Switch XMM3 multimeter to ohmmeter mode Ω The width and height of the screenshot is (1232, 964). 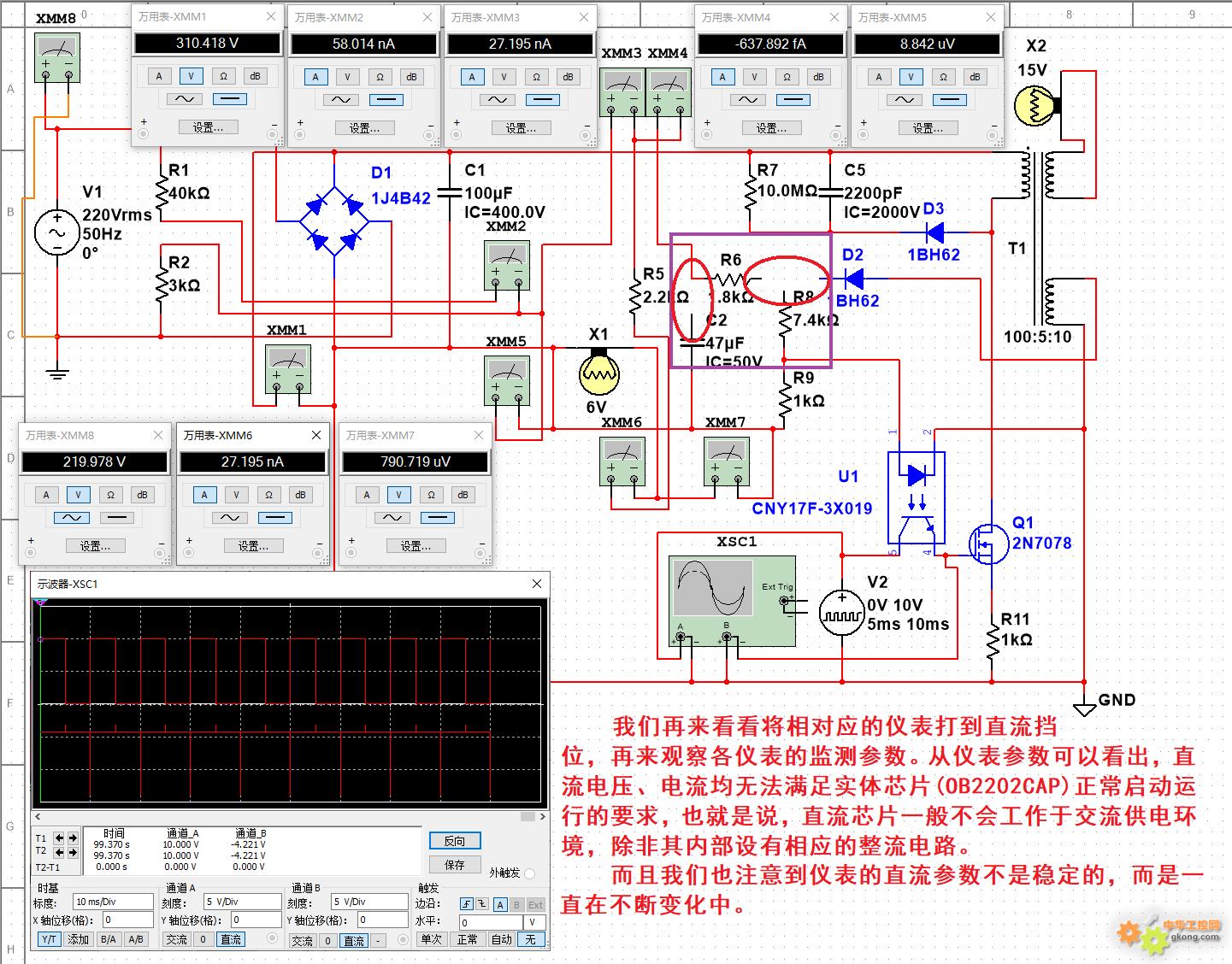point(536,77)
